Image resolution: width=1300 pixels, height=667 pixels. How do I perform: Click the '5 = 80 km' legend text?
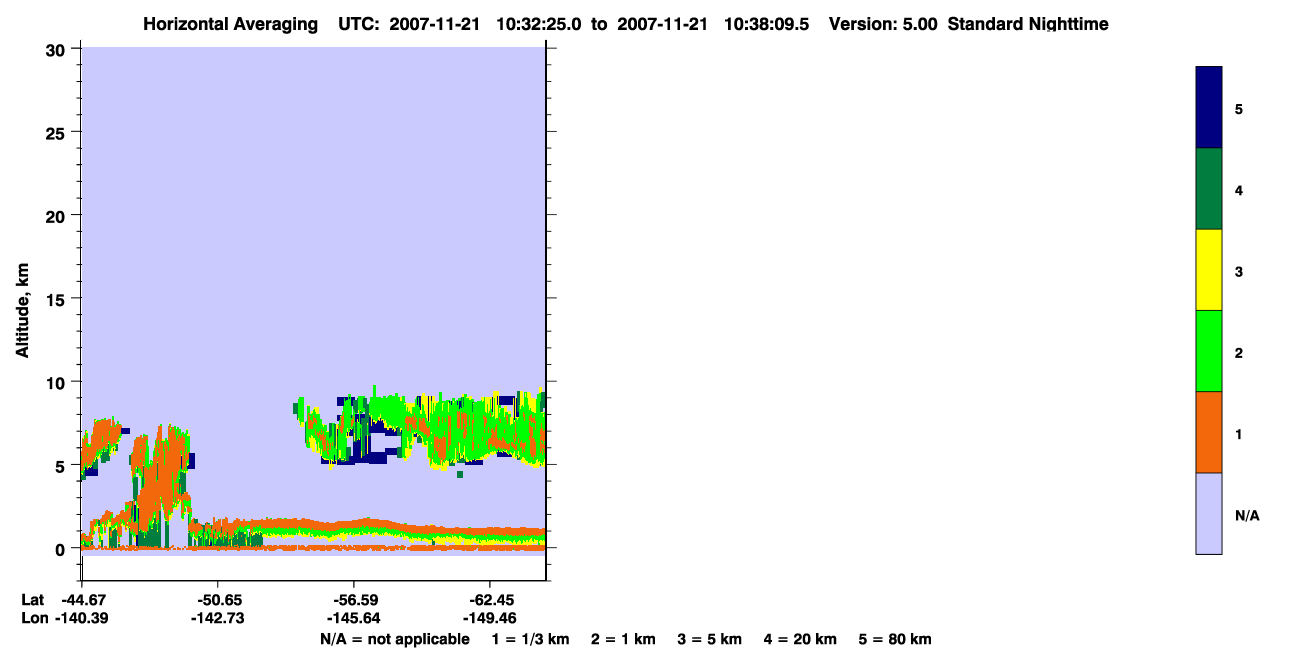pyautogui.click(x=895, y=639)
